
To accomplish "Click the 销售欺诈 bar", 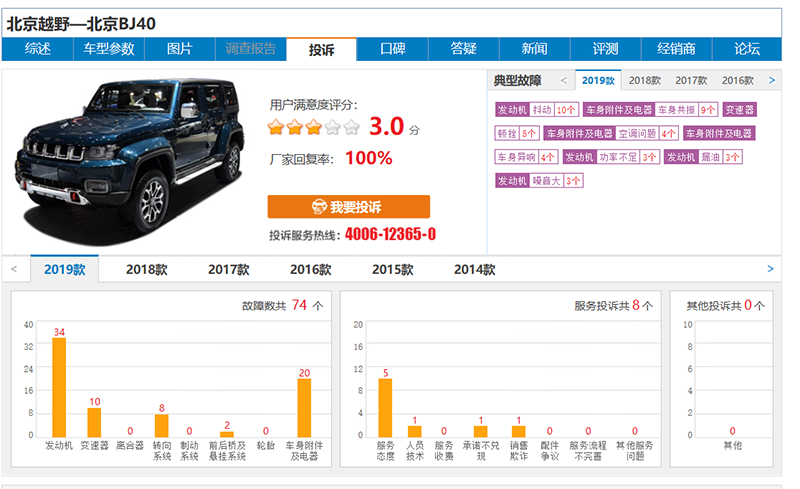I will coord(518,431).
